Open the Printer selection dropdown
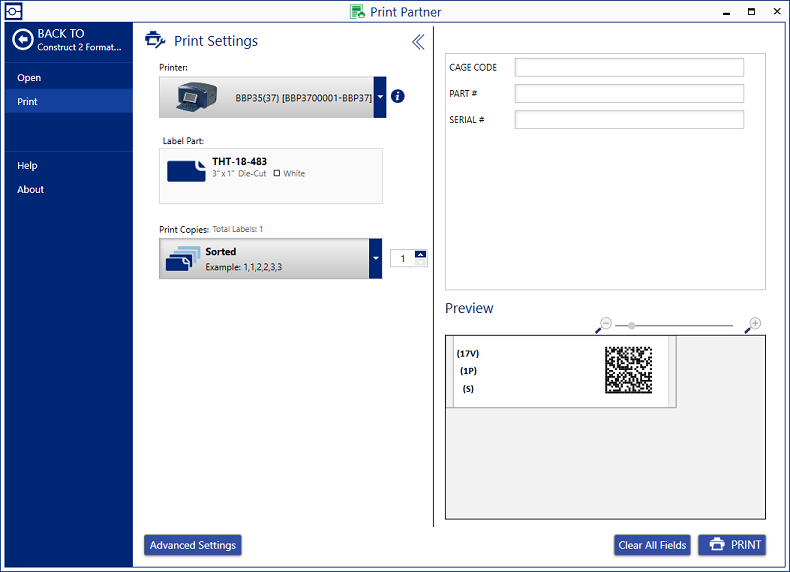 pos(380,97)
